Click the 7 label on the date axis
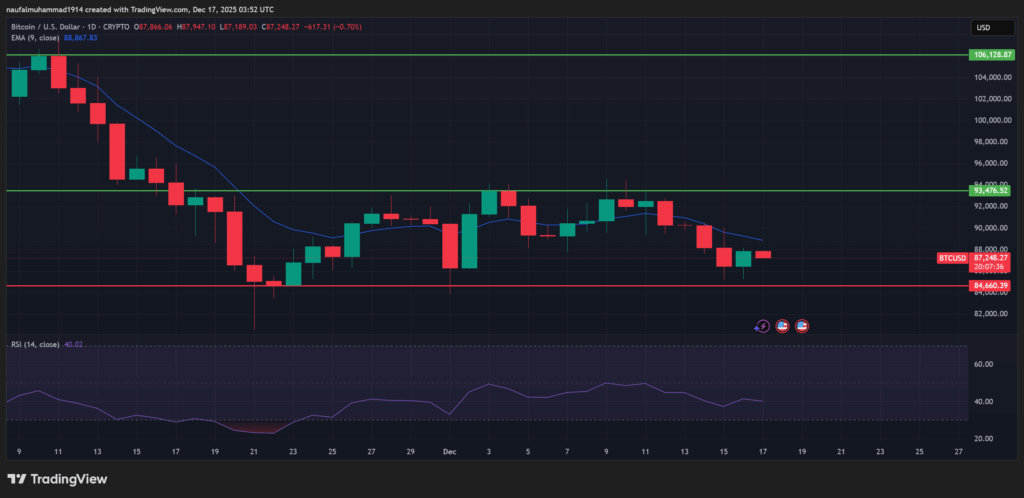The width and height of the screenshot is (1024, 498). tap(567, 451)
